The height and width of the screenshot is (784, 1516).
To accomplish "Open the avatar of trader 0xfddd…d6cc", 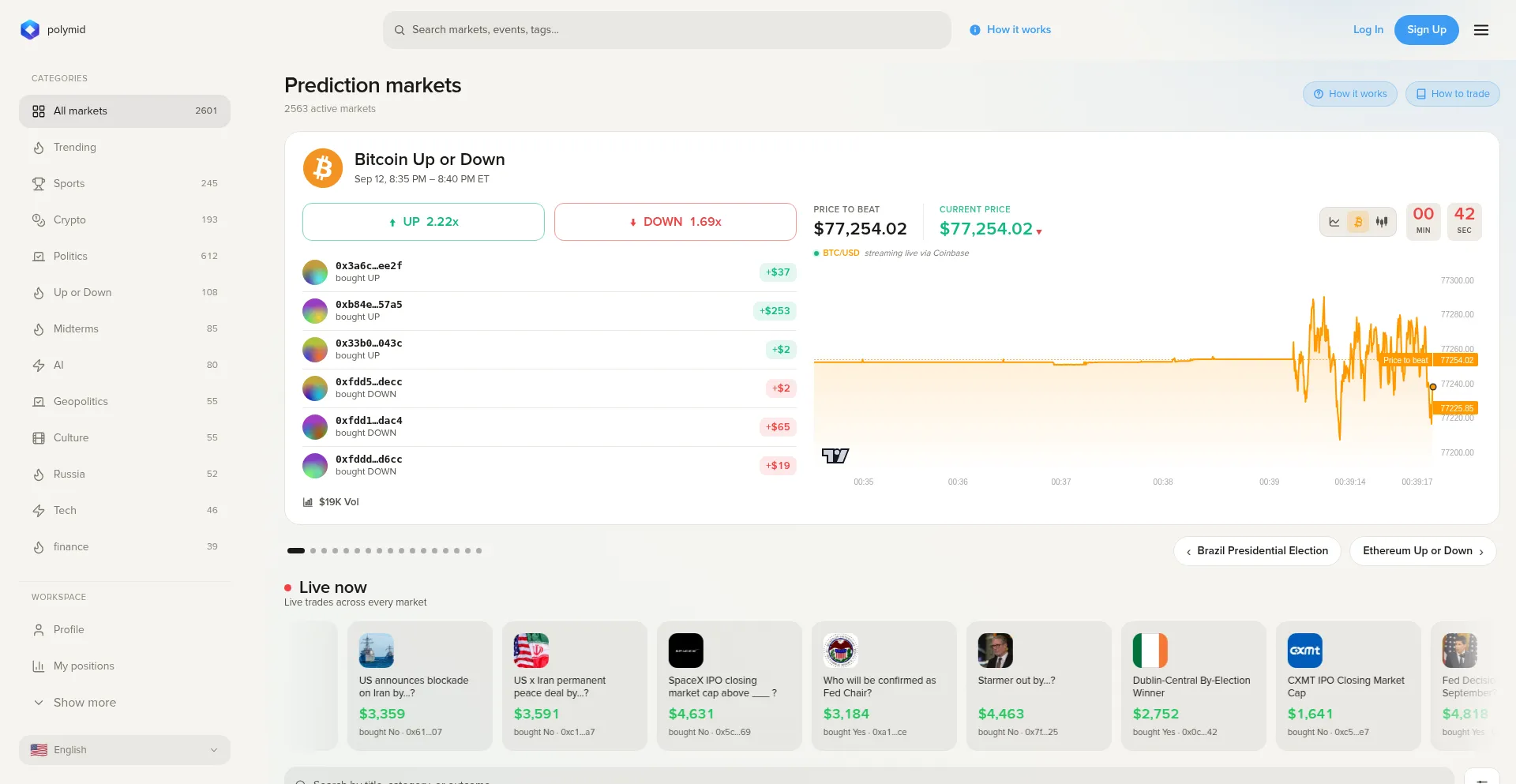I will 315,466.
